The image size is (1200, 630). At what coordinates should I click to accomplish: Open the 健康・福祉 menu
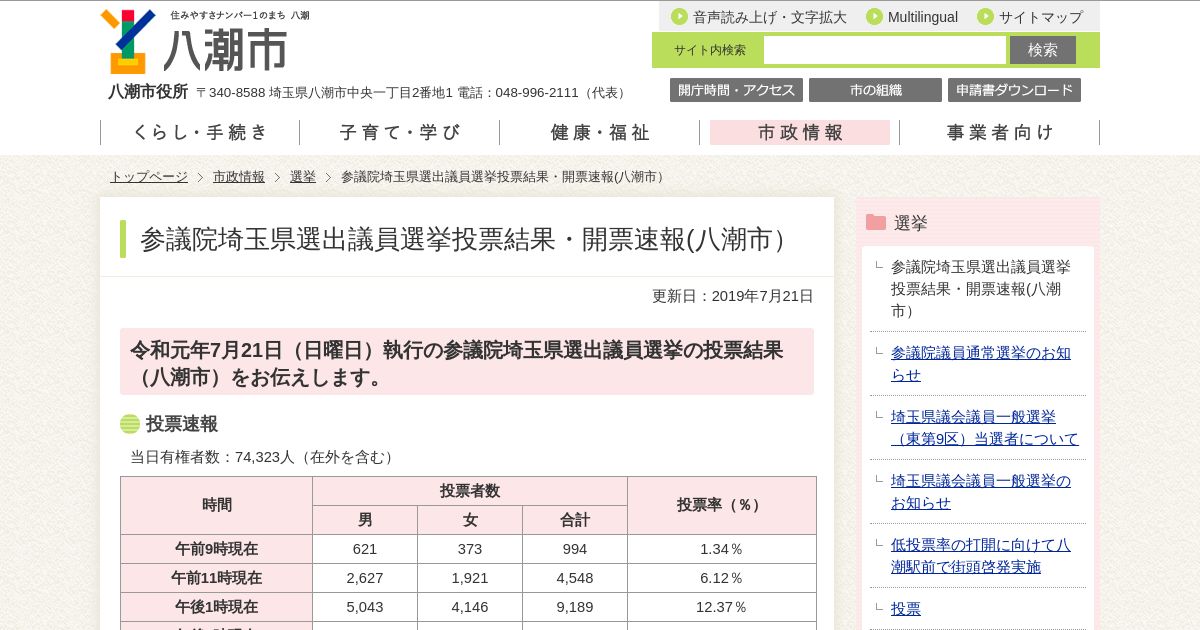pyautogui.click(x=600, y=132)
